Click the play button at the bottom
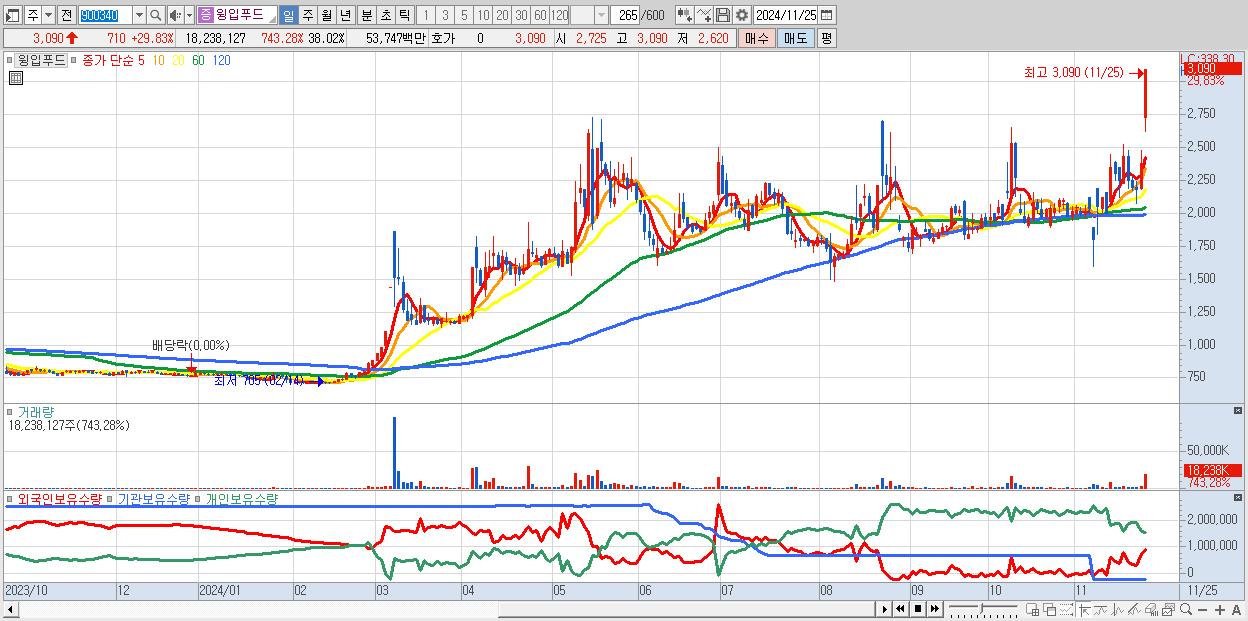This screenshot has height=621, width=1248. [x=885, y=609]
